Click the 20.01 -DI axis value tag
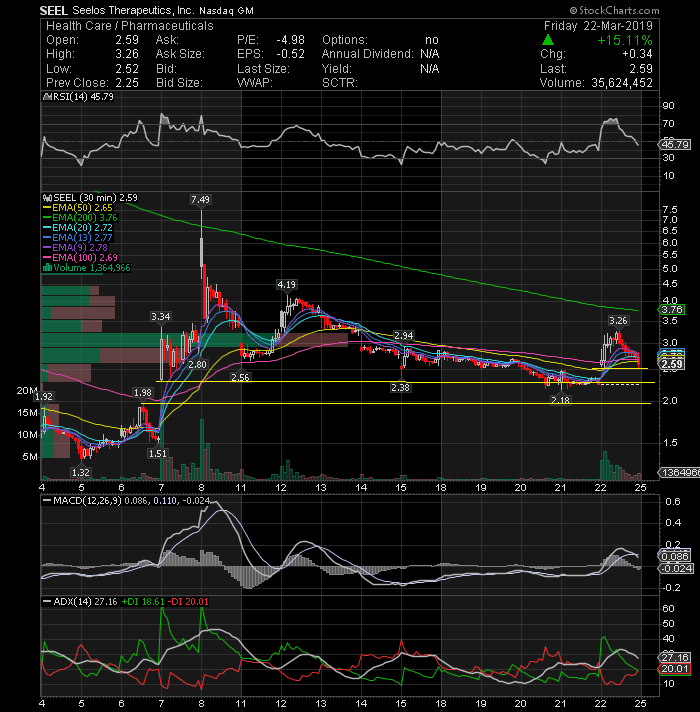Image resolution: width=700 pixels, height=712 pixels. coord(675,669)
